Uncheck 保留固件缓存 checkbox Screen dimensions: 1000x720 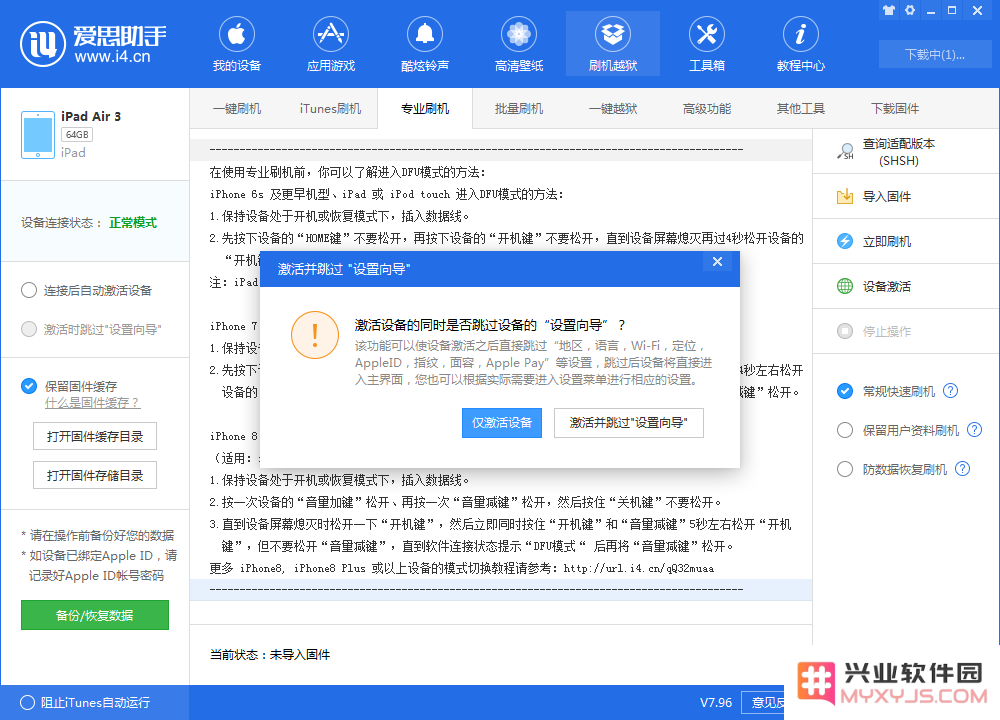[29, 386]
